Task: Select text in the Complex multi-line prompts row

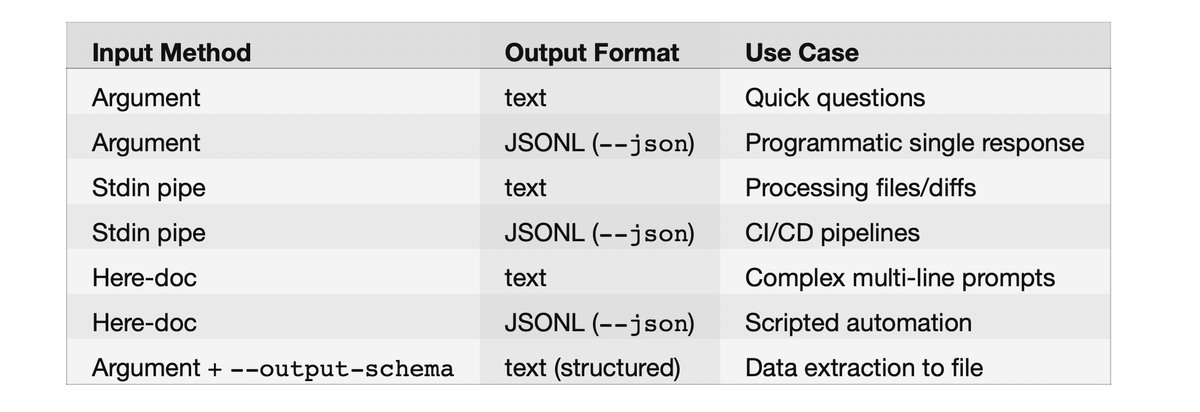Action: 526,278
